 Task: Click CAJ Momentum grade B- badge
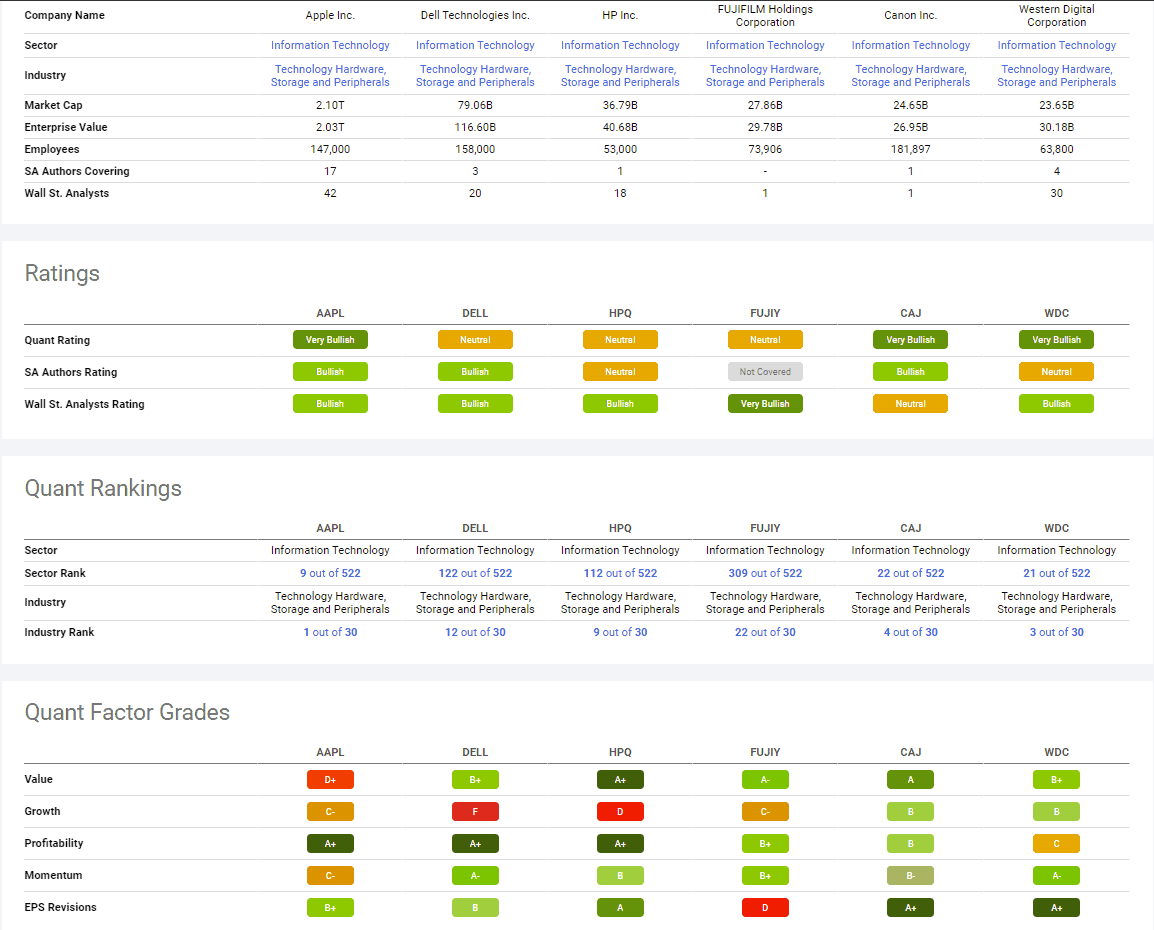pyautogui.click(x=910, y=876)
